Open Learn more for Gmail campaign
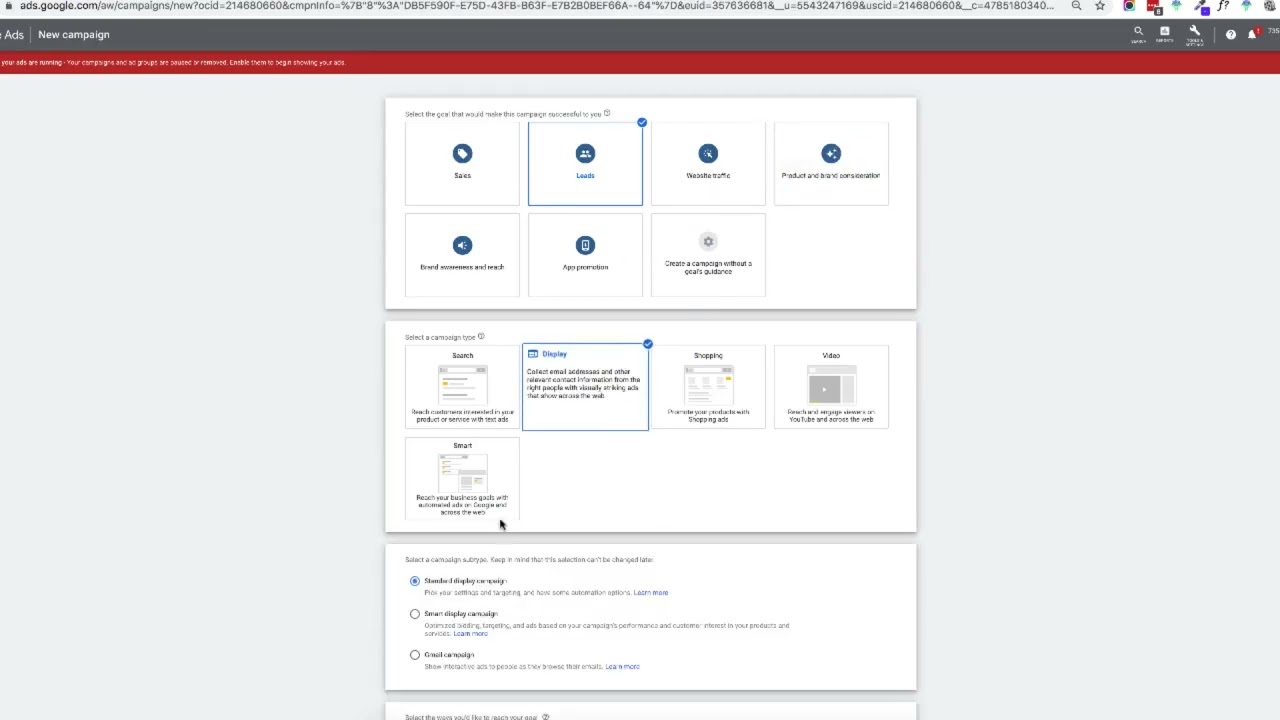This screenshot has width=1280, height=720. tap(623, 666)
